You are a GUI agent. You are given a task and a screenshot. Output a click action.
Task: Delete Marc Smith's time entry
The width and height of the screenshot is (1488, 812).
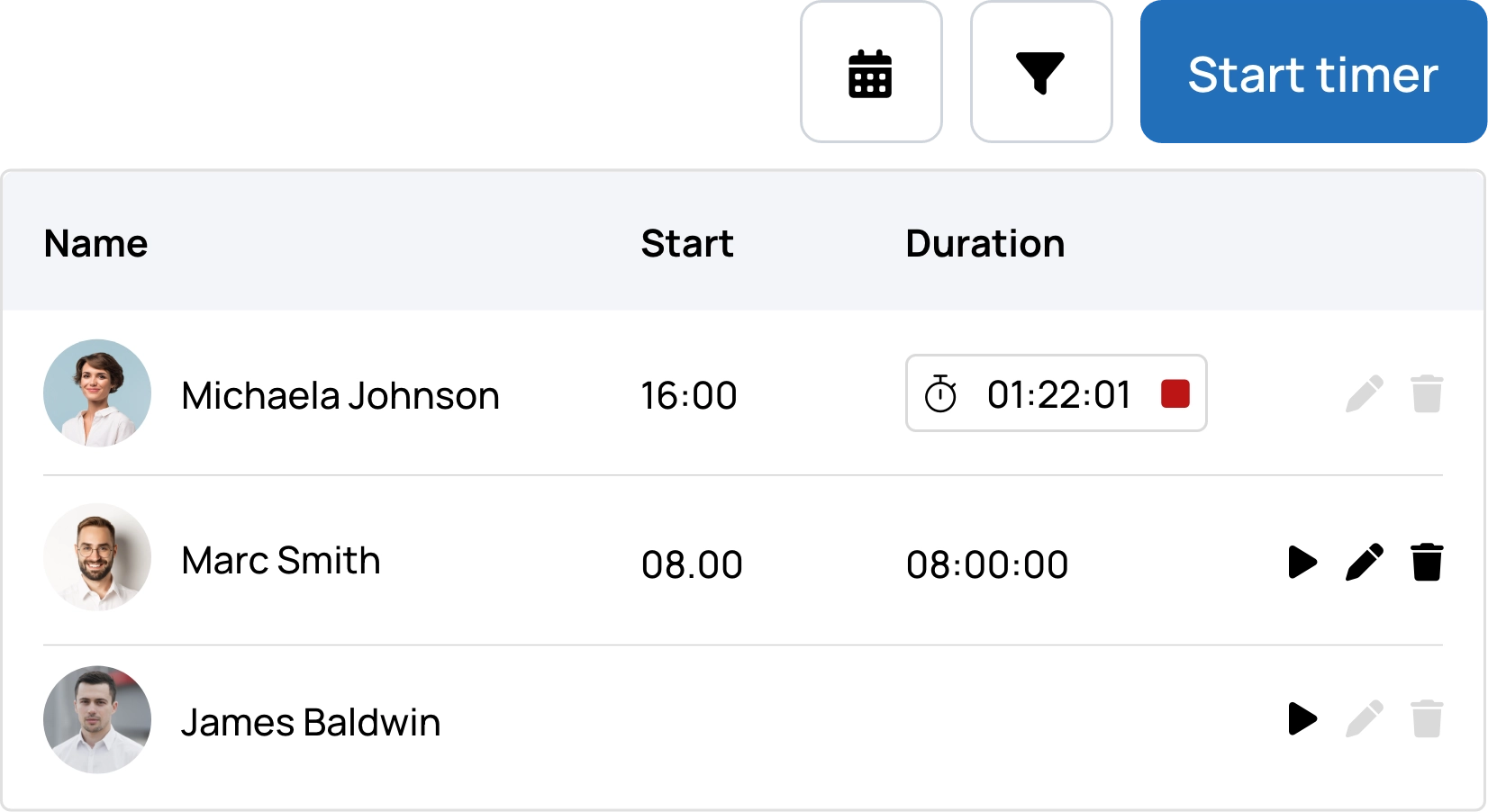1427,562
